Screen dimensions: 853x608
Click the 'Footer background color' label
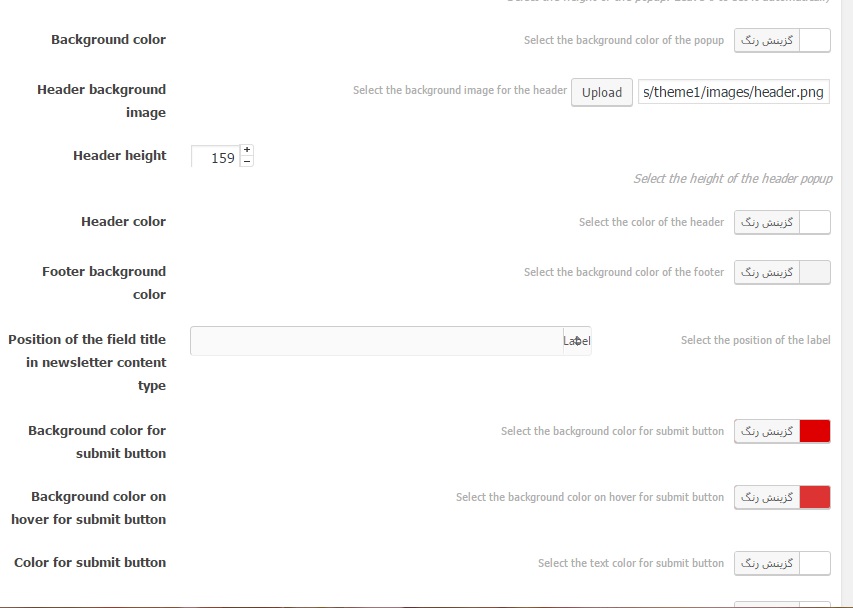coord(104,283)
